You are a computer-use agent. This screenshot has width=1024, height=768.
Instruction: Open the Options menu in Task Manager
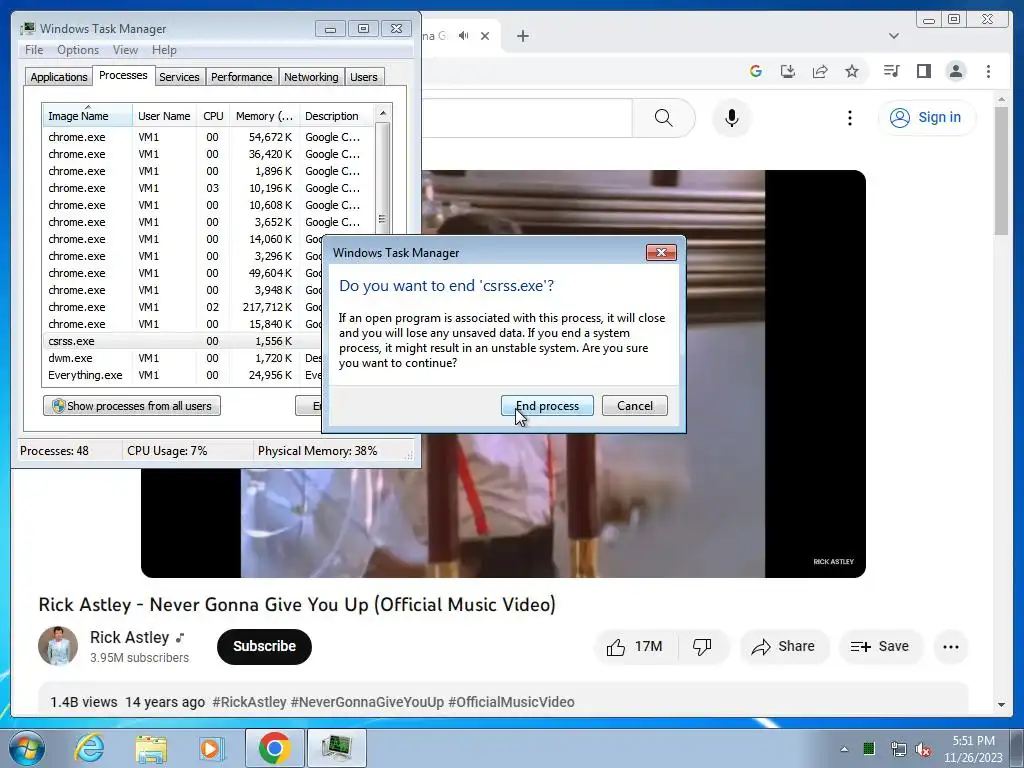point(78,50)
